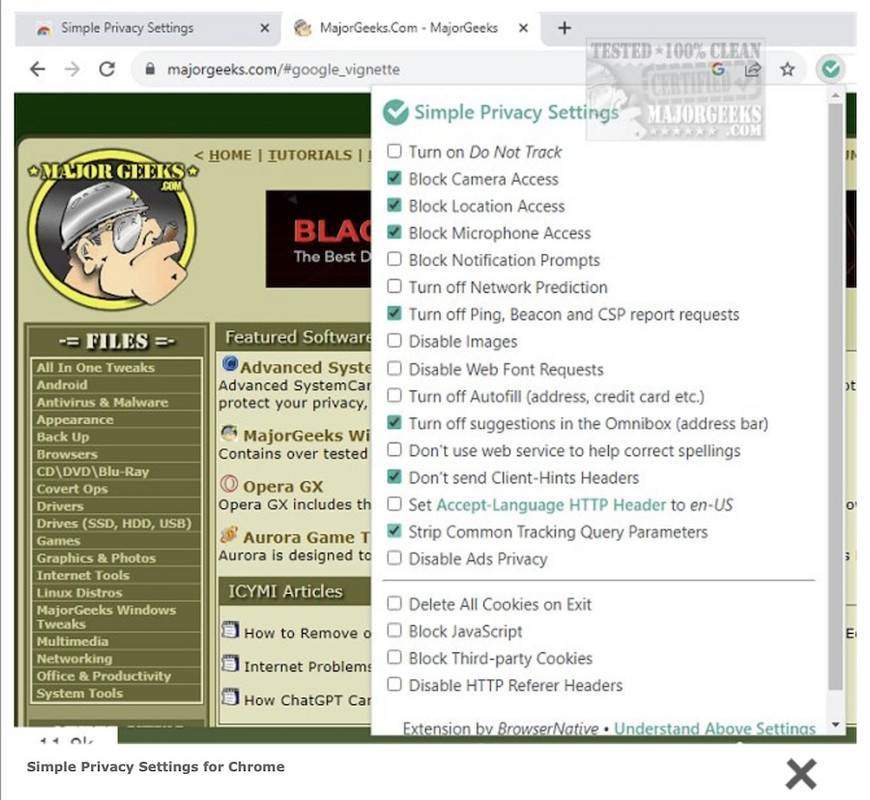Click the MajorGeeks mascot logo

point(113,229)
